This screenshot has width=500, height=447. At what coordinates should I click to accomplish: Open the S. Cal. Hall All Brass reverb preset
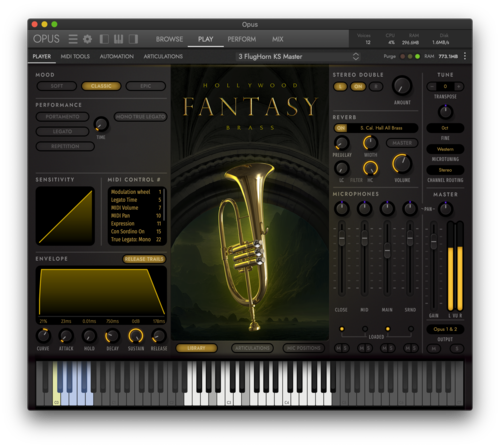tap(382, 128)
